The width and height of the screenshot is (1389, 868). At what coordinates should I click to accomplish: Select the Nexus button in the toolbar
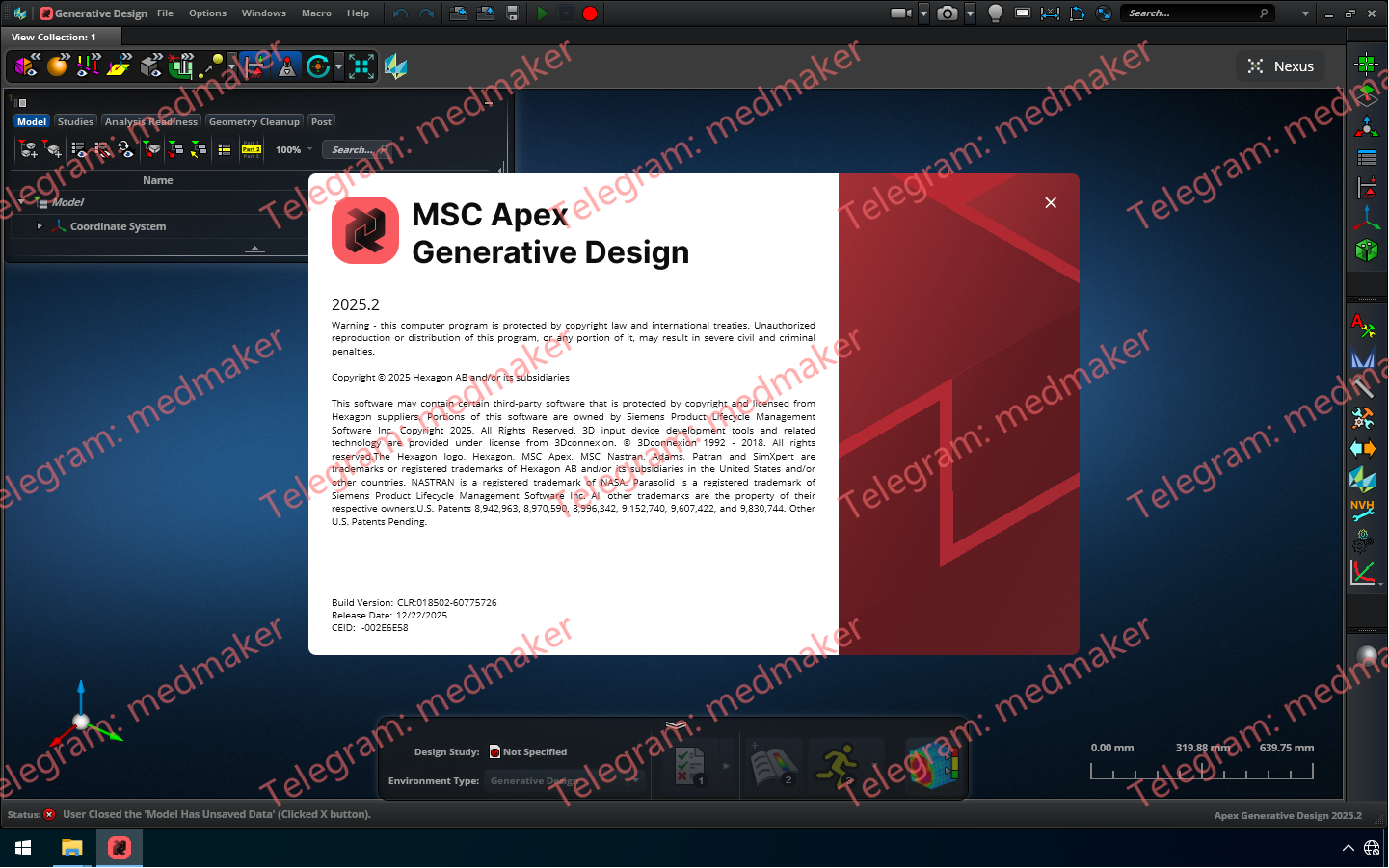[x=1280, y=66]
